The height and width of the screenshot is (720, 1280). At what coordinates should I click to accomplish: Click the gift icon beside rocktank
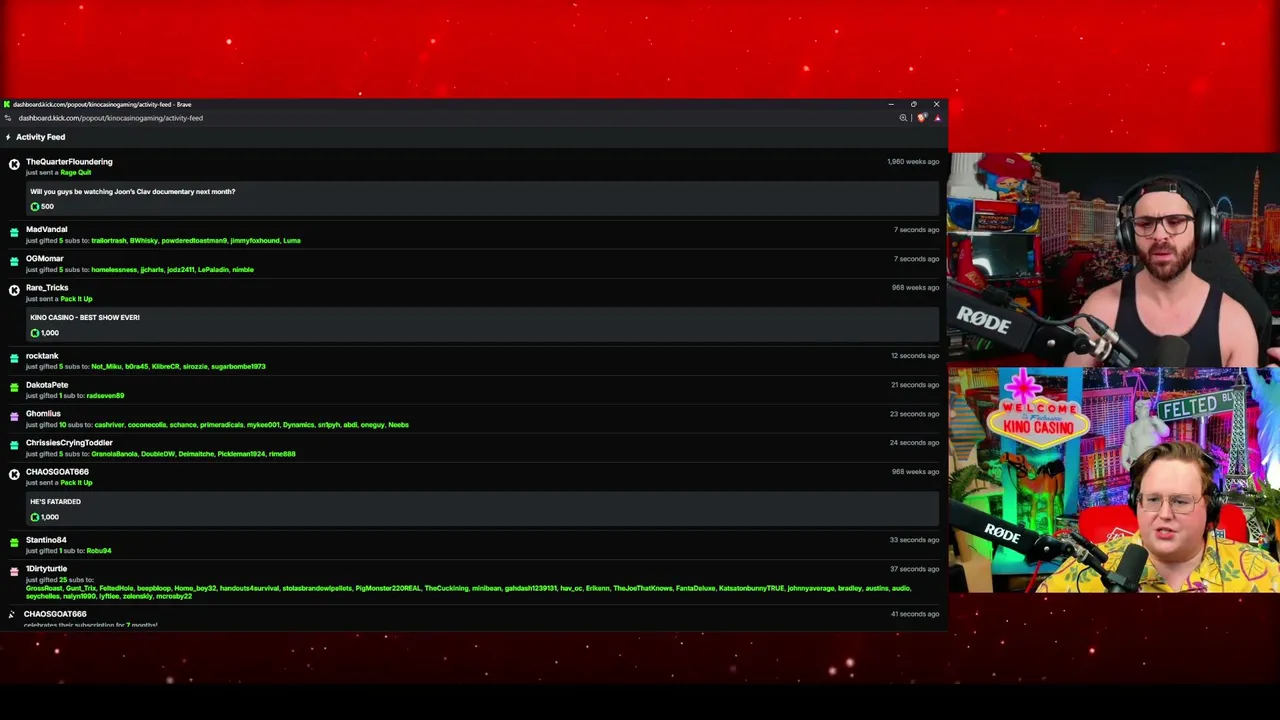click(14, 358)
